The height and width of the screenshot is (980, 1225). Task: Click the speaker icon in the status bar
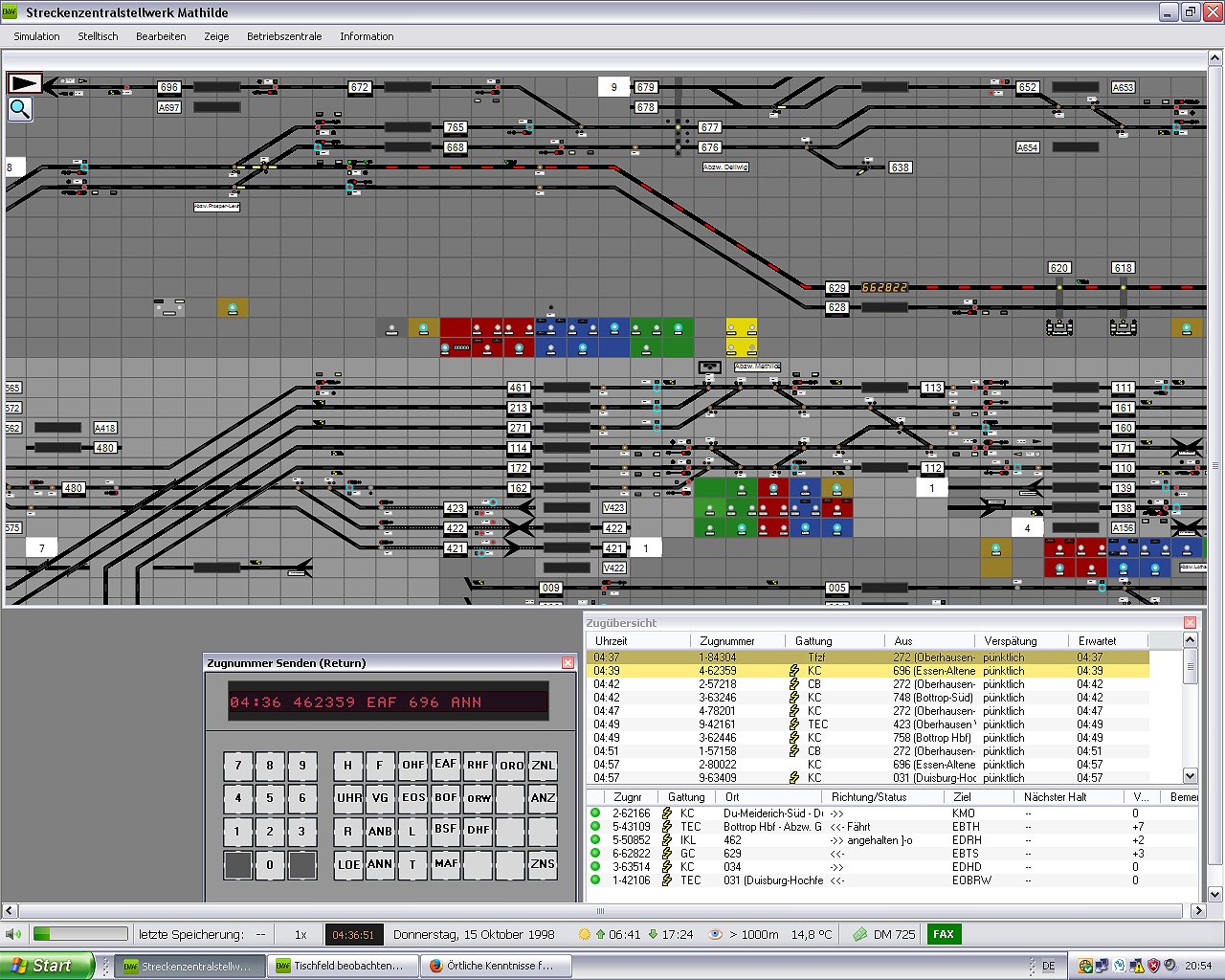point(13,934)
